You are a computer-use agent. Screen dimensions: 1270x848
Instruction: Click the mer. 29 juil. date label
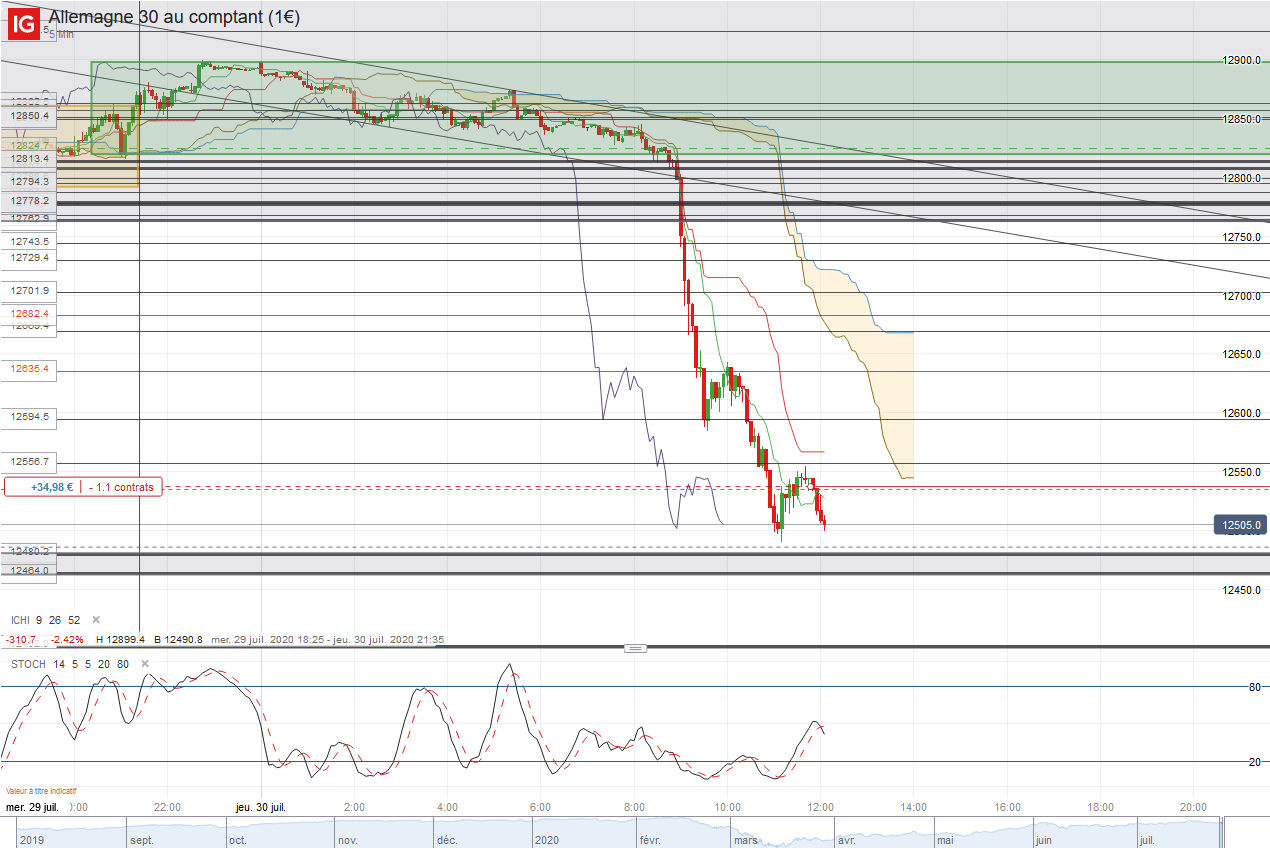(x=33, y=807)
